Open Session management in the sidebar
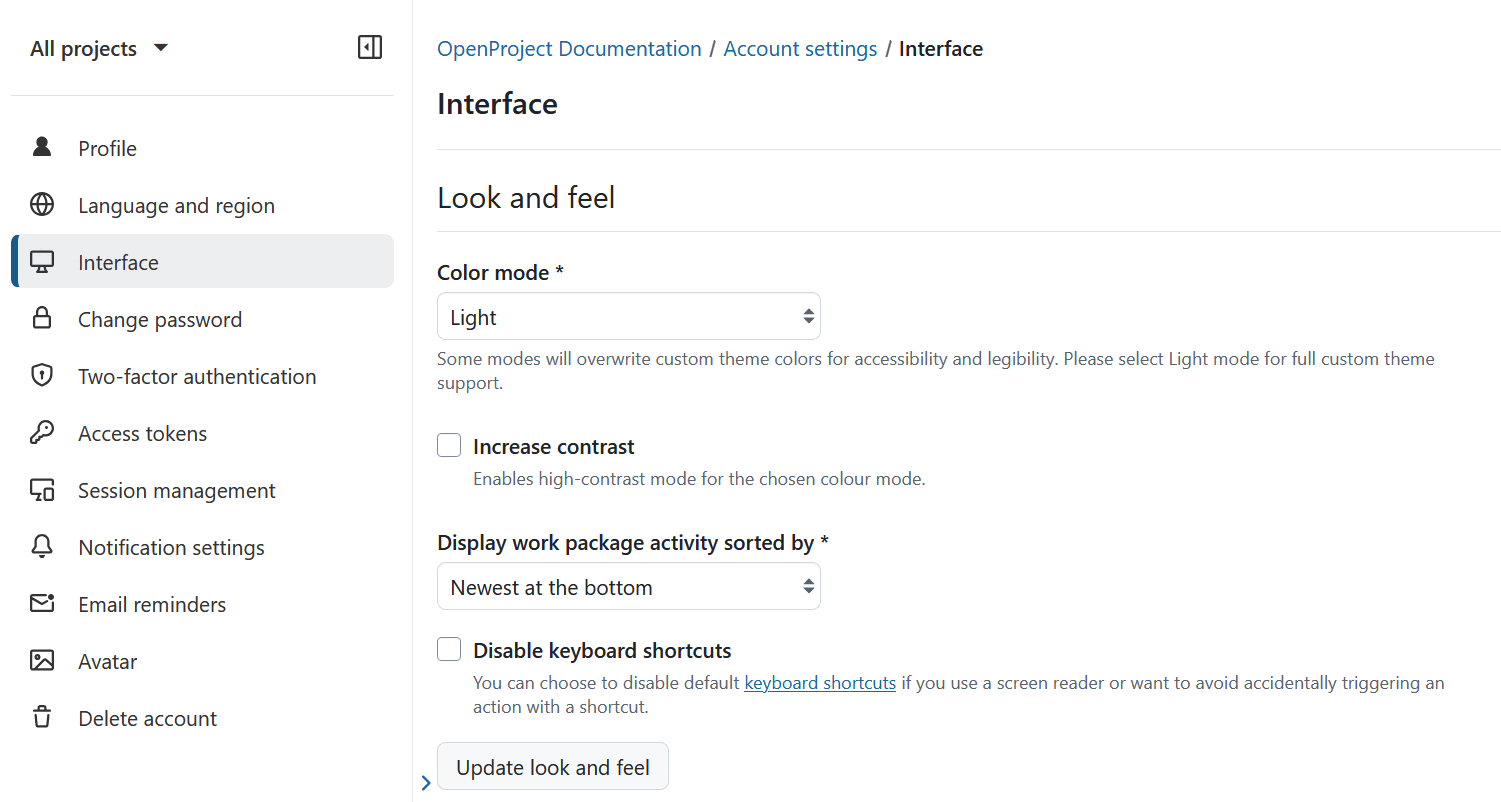The width and height of the screenshot is (1501, 802). (176, 490)
